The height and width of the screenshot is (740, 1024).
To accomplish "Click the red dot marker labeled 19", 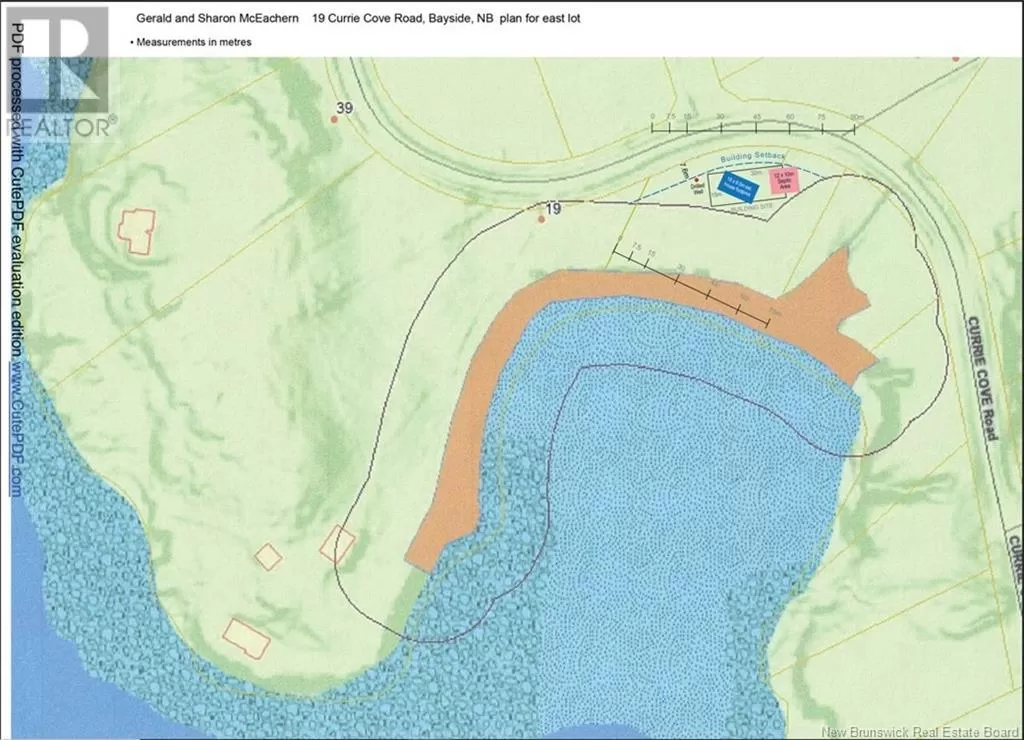I will (x=541, y=219).
